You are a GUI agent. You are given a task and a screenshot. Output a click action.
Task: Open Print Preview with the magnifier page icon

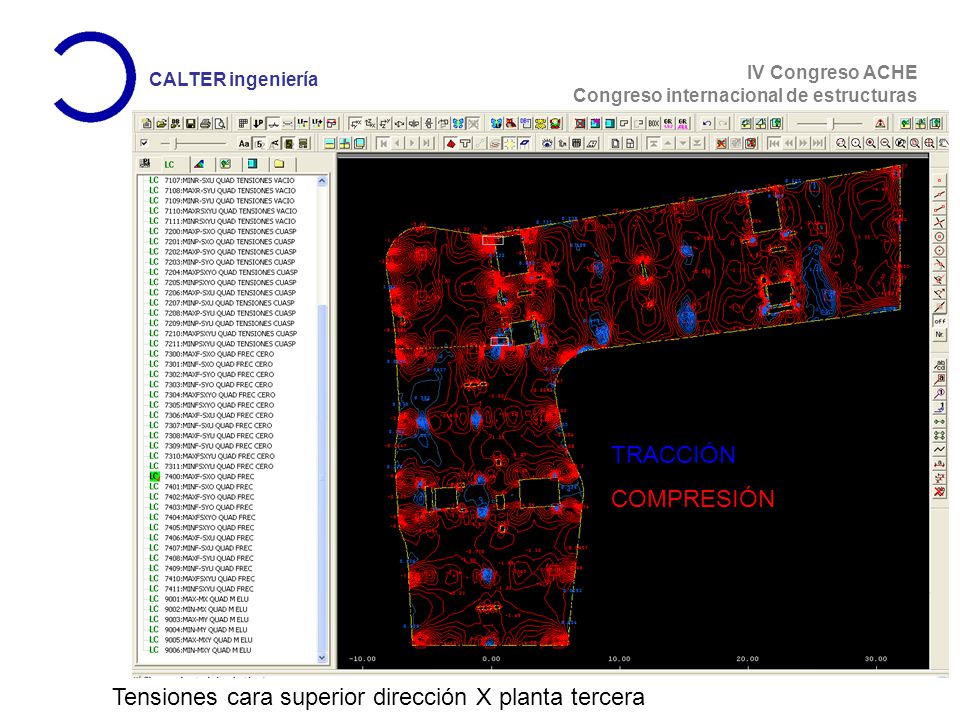[x=220, y=124]
